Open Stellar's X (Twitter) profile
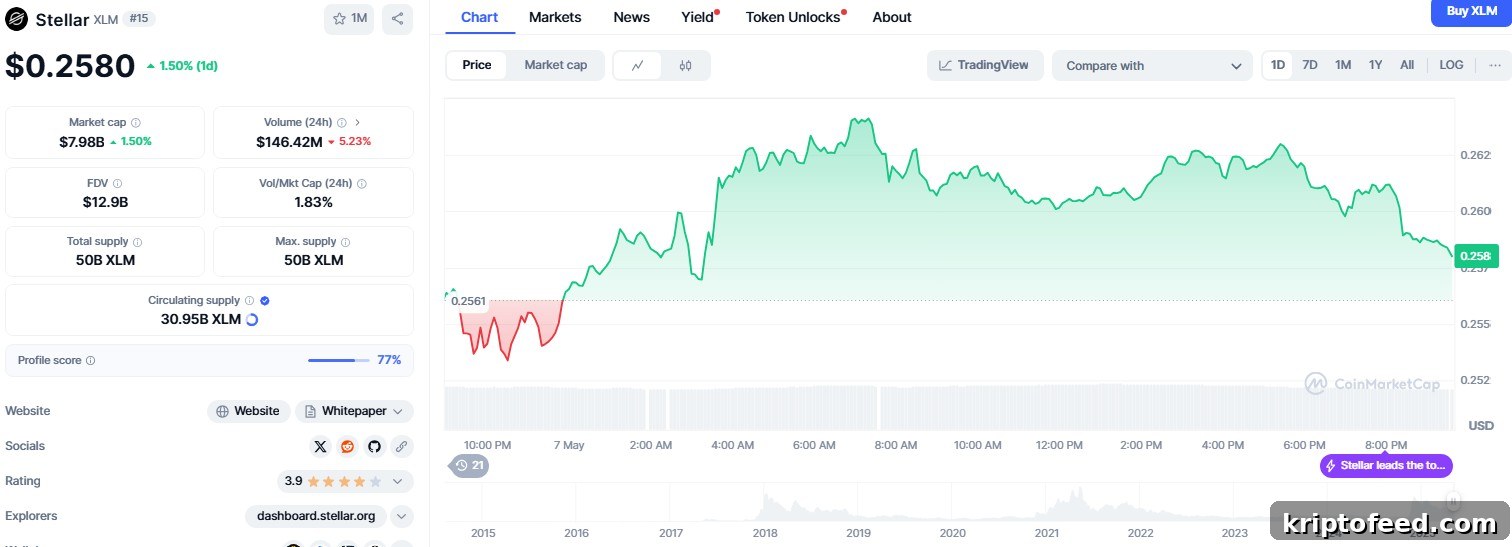Image resolution: width=1512 pixels, height=547 pixels. tap(320, 446)
